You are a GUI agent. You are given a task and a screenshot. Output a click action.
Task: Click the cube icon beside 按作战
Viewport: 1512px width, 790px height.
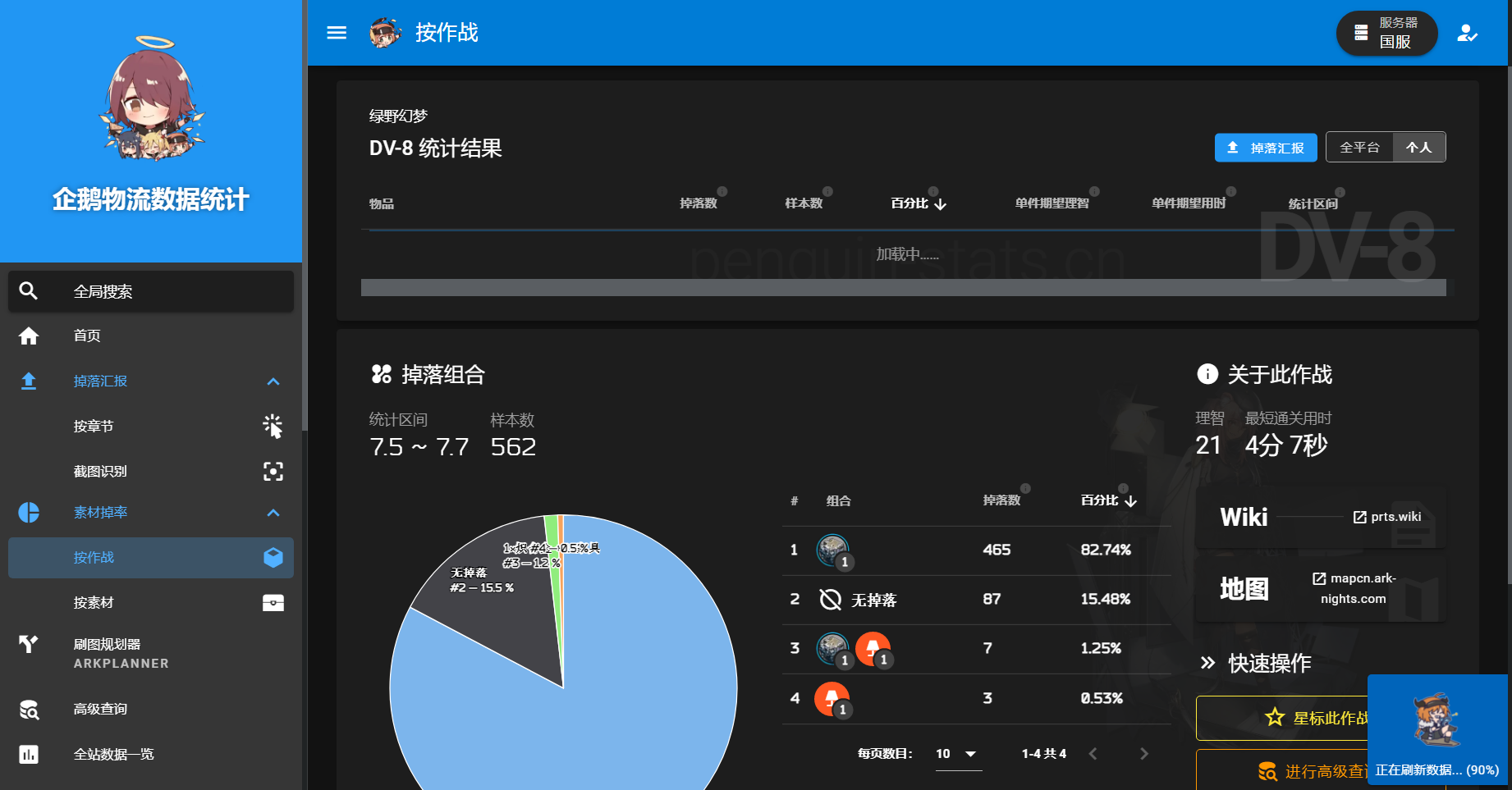[x=273, y=557]
